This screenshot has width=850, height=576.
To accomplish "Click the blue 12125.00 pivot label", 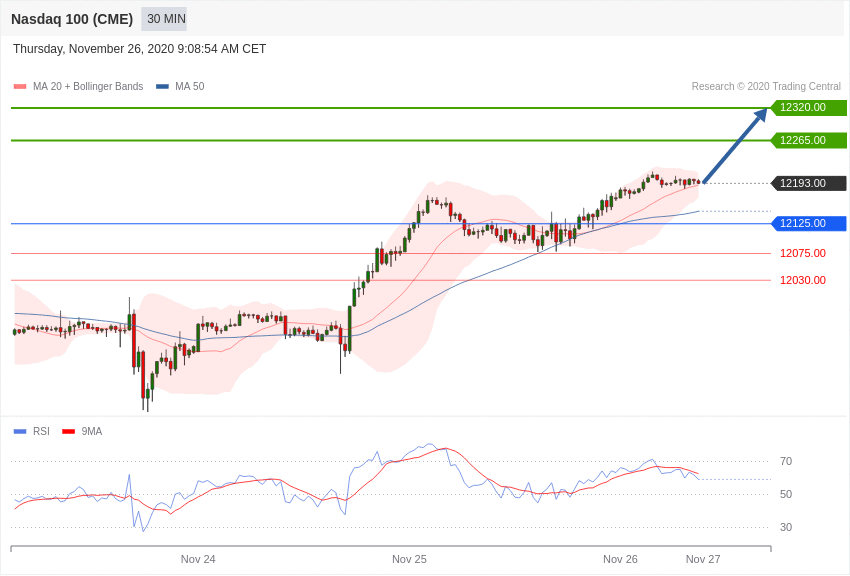I will (x=808, y=223).
